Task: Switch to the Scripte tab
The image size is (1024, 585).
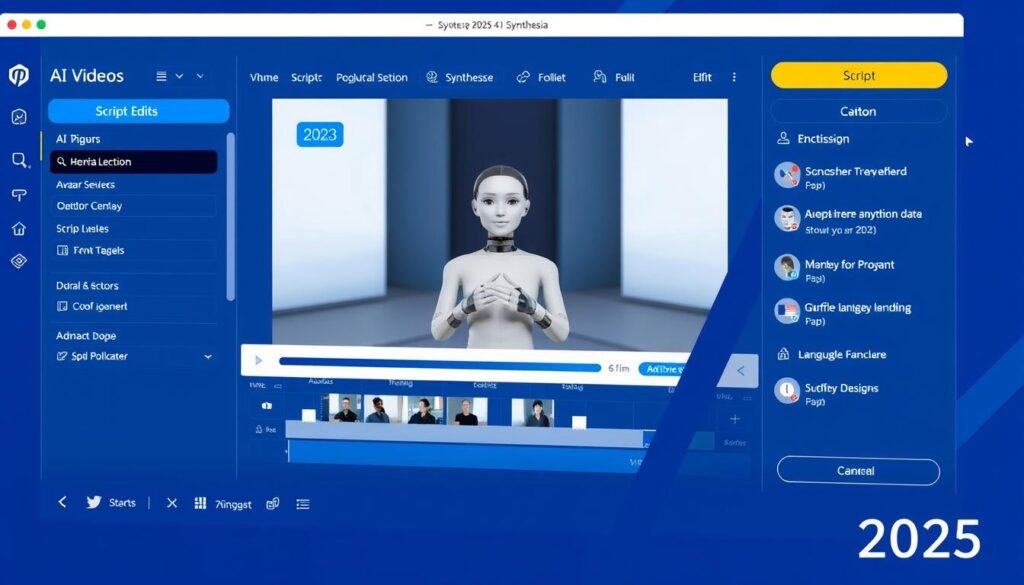Action: [307, 77]
